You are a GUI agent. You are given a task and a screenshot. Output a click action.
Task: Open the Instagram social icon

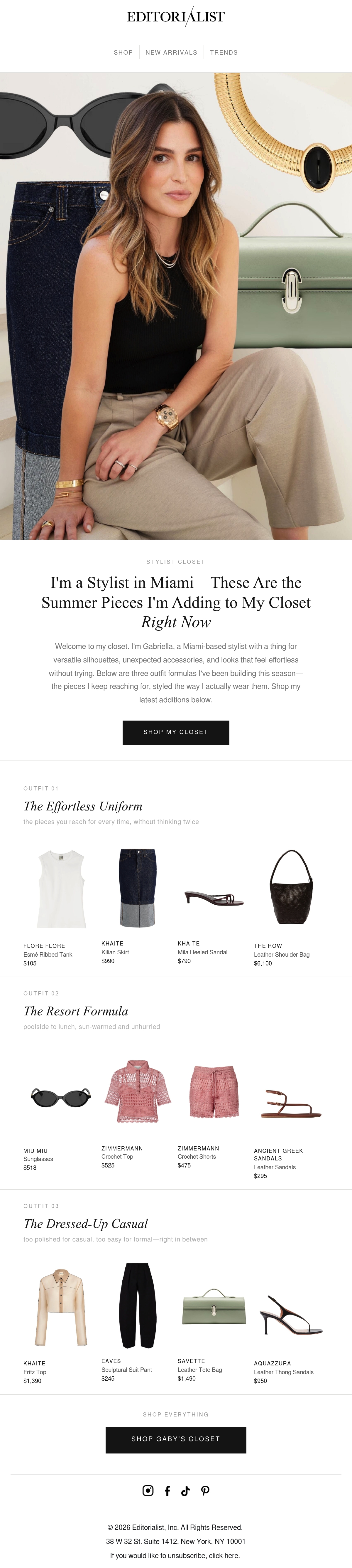click(148, 1490)
